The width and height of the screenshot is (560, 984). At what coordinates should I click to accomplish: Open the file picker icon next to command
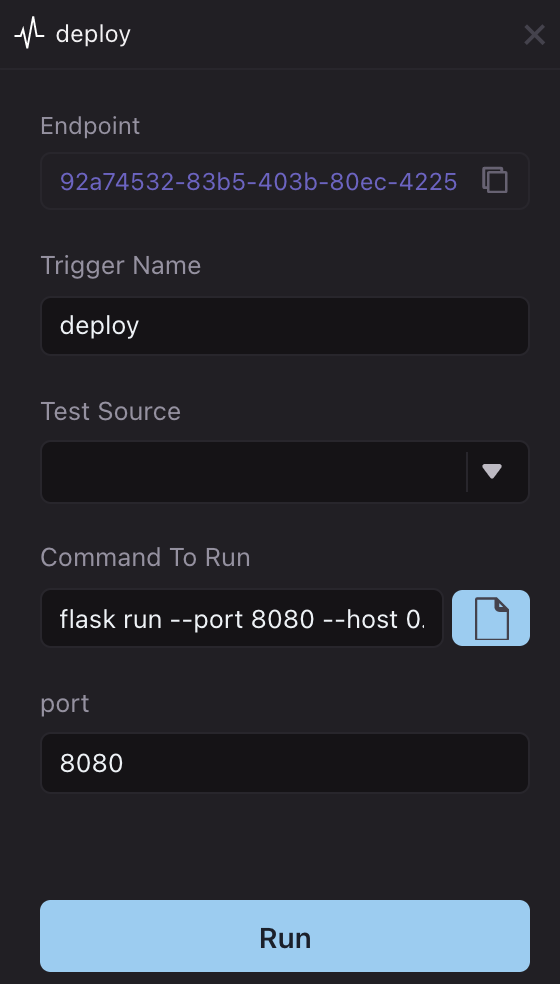pyautogui.click(x=491, y=618)
